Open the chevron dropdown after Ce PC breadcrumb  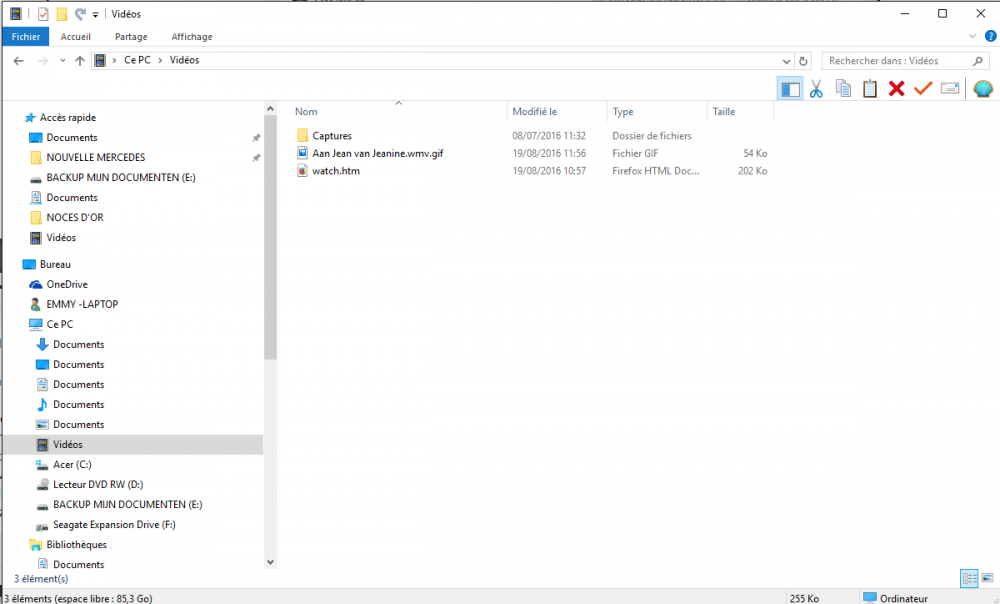pyautogui.click(x=160, y=60)
